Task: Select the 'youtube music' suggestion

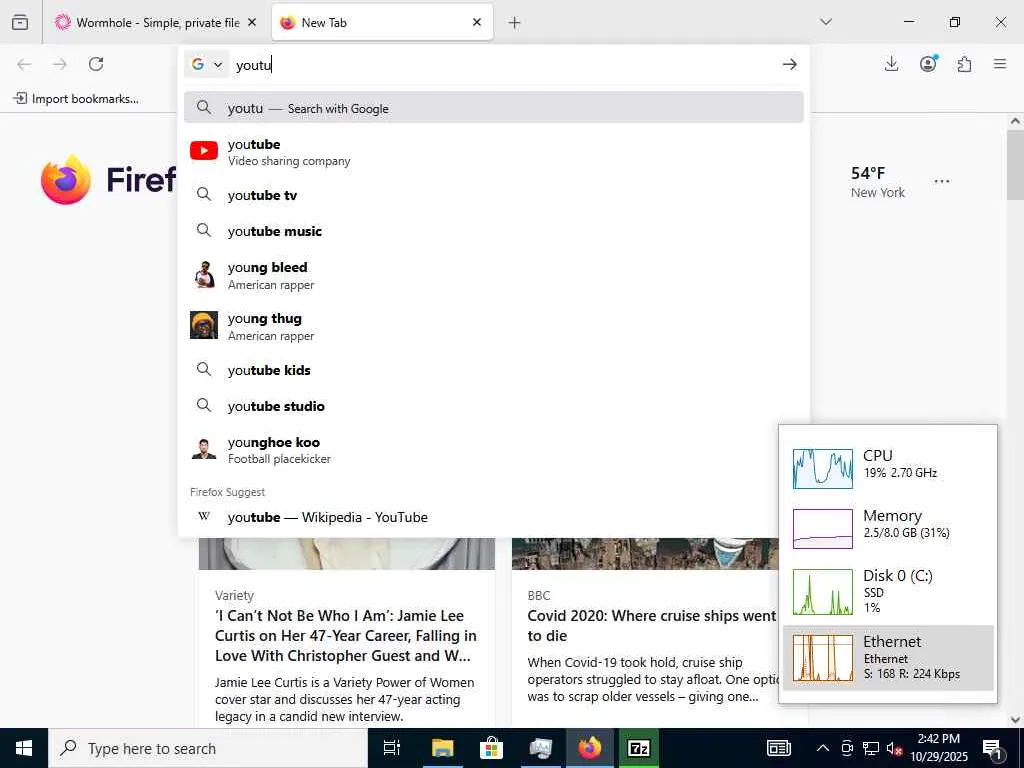Action: (493, 231)
